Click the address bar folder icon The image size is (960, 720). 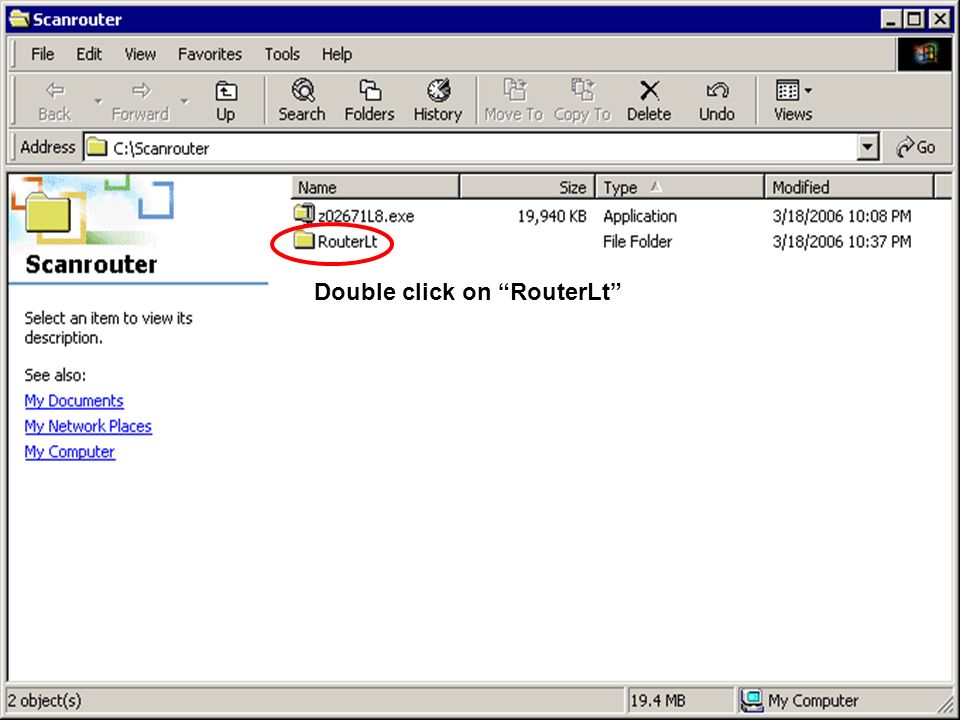pyautogui.click(x=96, y=147)
